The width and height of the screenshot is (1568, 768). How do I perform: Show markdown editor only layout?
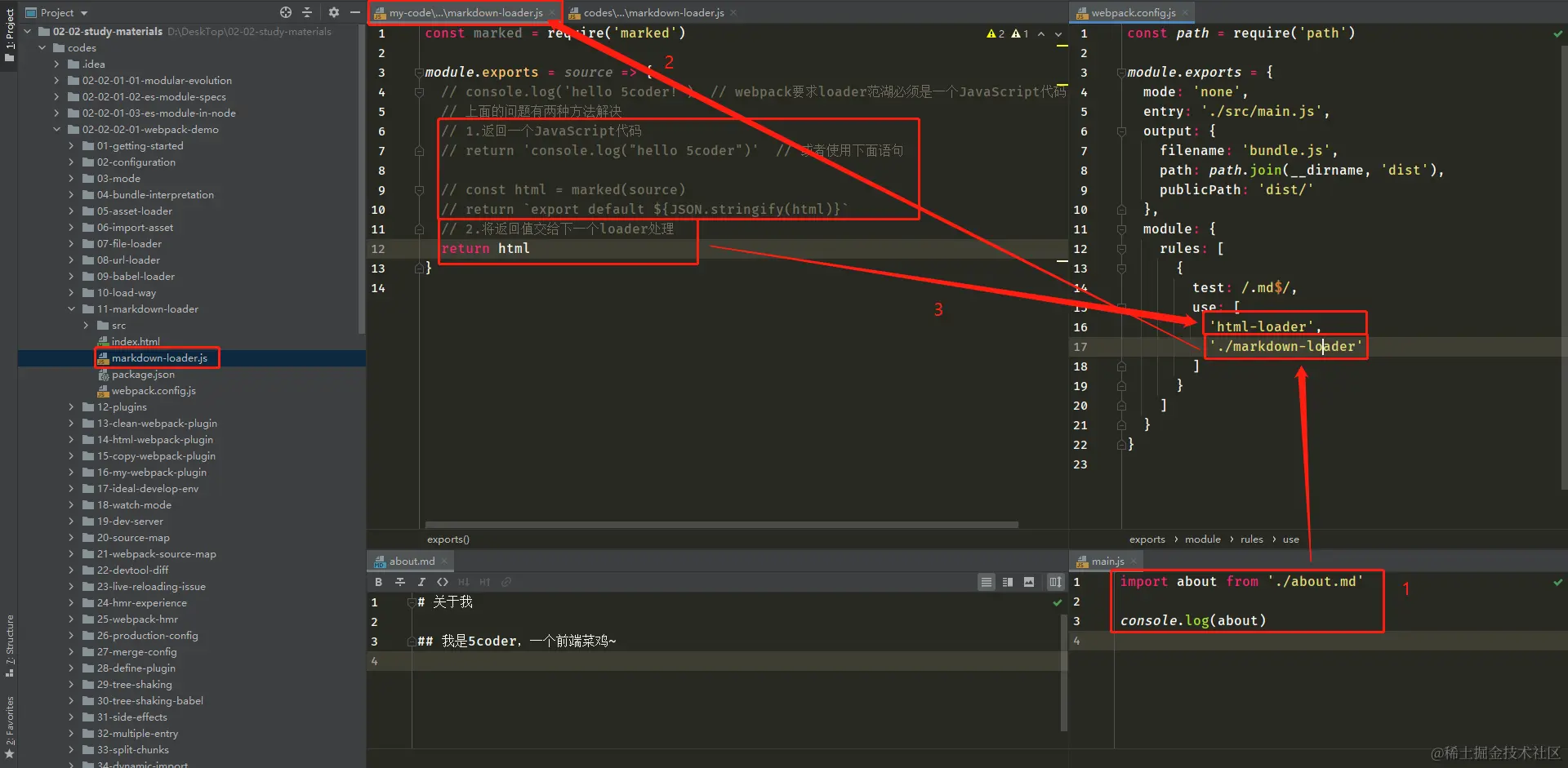tap(987, 582)
